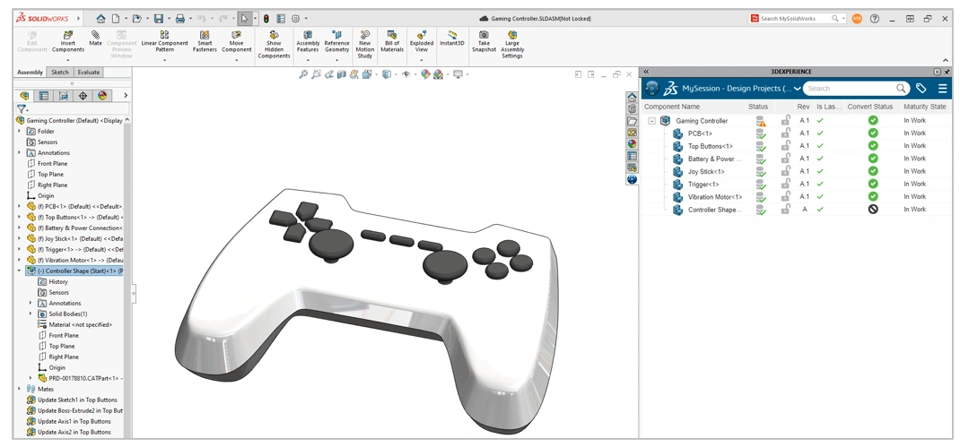Click the Smart Fasteners tool
Screen dimensions: 960x447
pos(205,42)
